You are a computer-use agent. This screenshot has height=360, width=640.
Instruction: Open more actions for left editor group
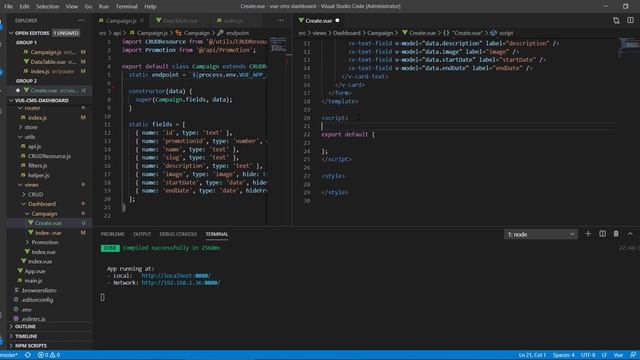280,20
